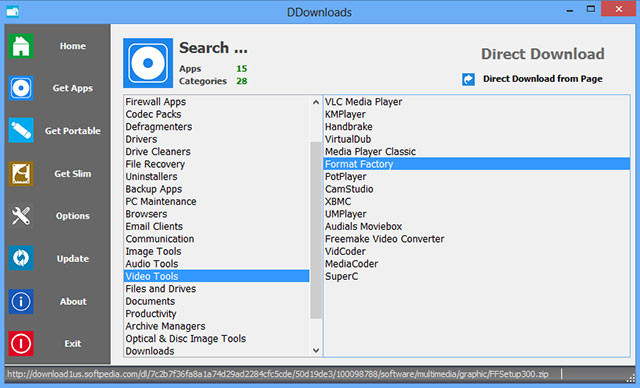Open the Update menu label
The height and width of the screenshot is (388, 640).
(x=73, y=259)
